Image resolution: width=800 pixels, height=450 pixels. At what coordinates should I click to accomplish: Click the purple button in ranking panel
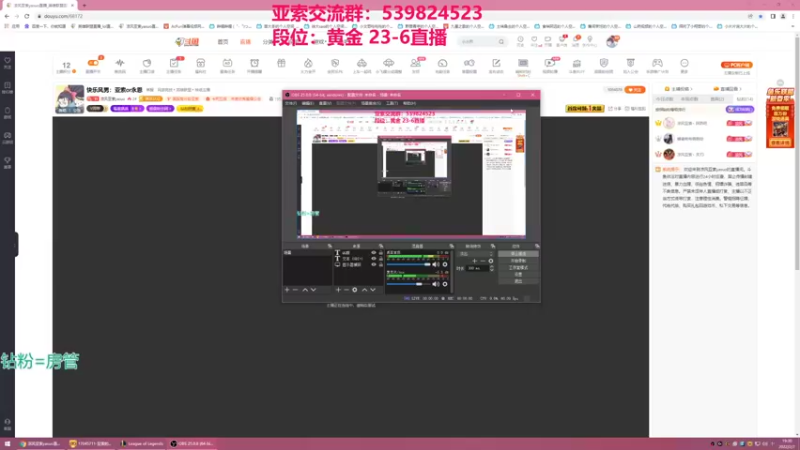click(739, 109)
